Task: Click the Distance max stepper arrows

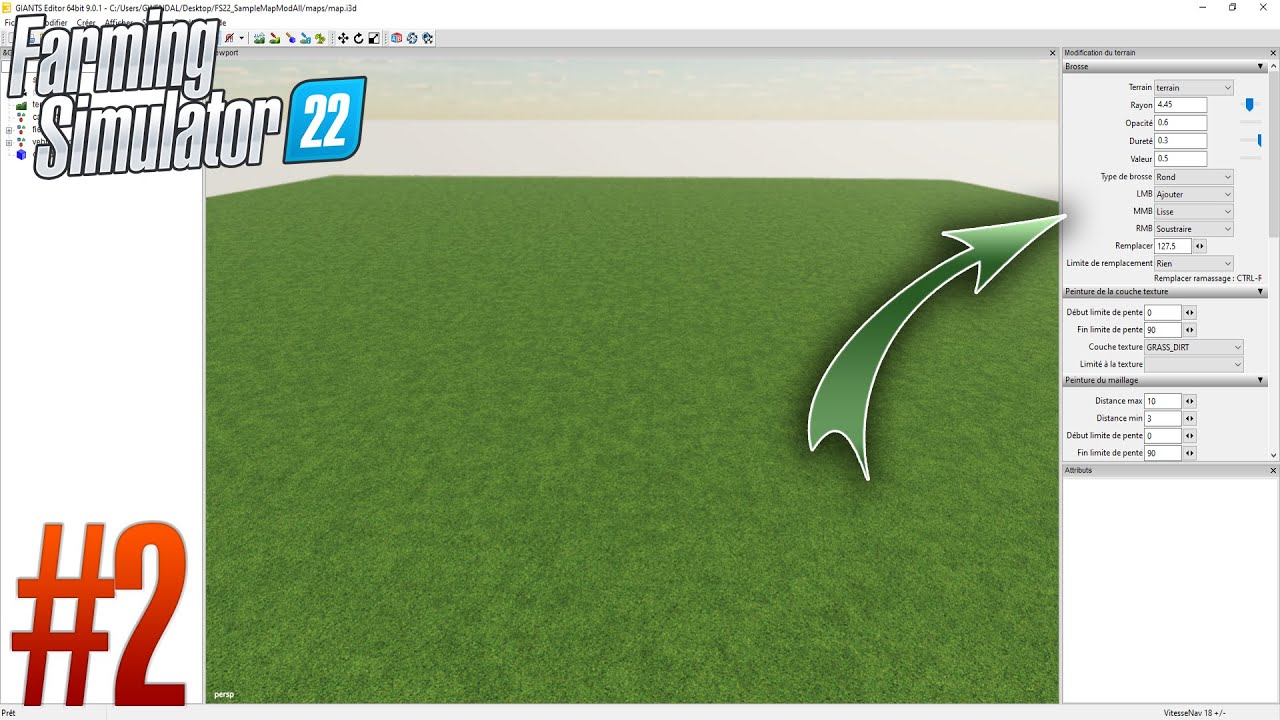Action: tap(1190, 401)
